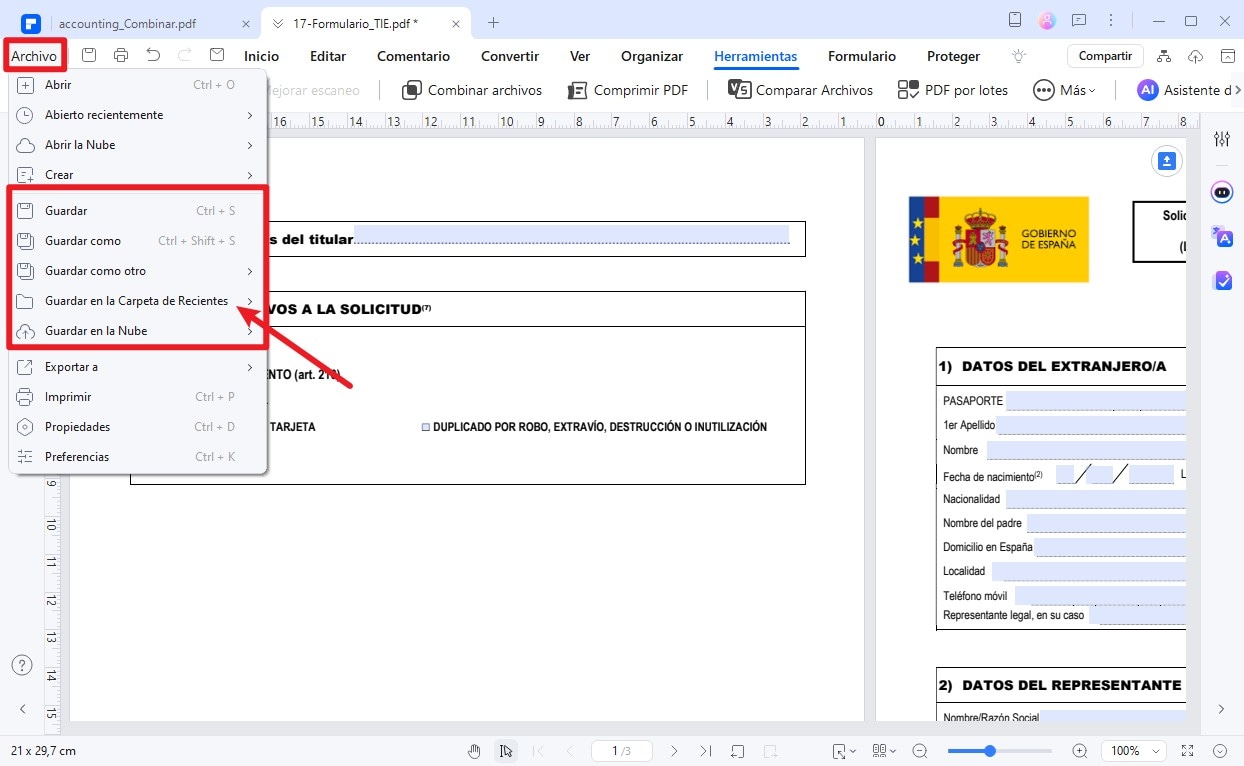
Task: Click Comprimir PDF tool
Action: (628, 90)
